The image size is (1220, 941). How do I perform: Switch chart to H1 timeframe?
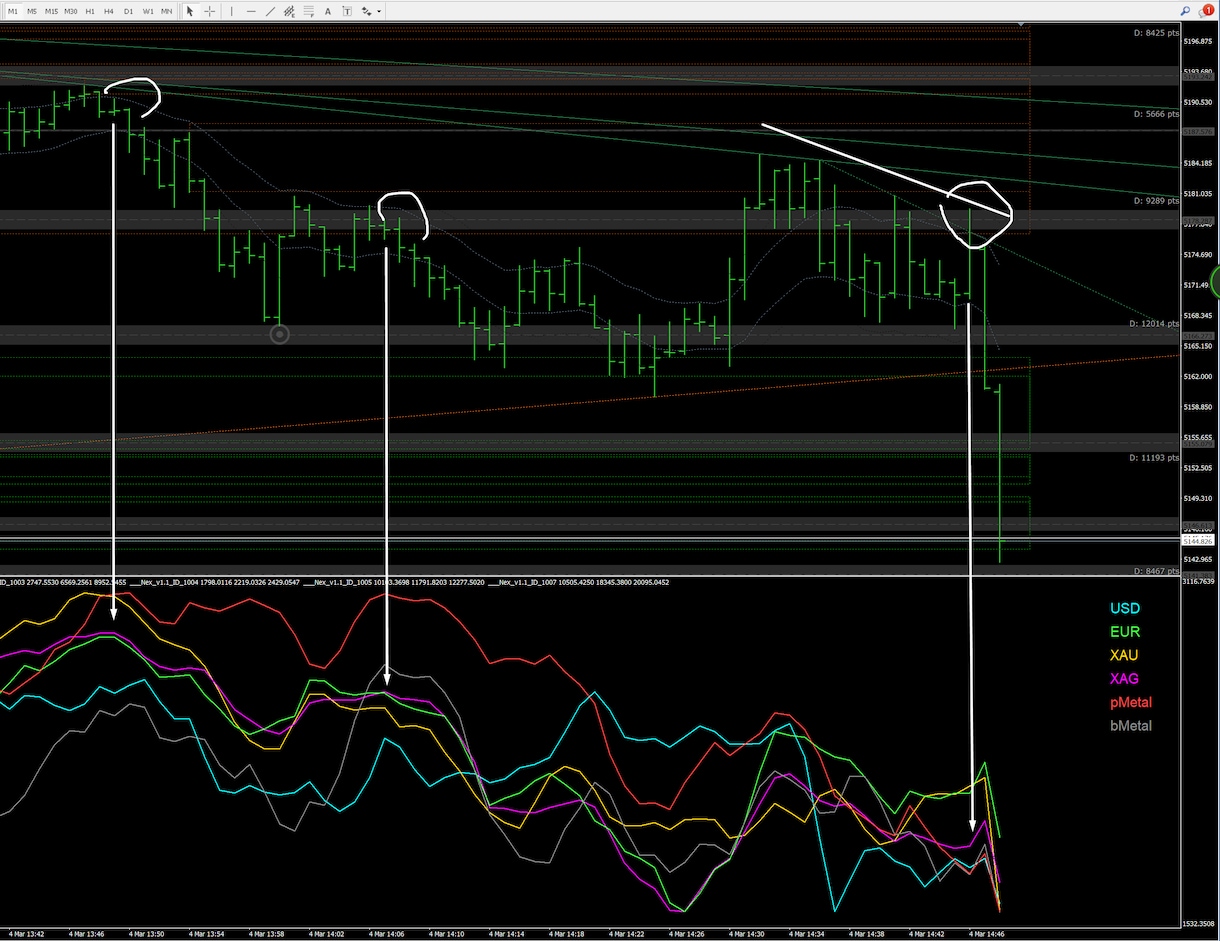click(x=90, y=11)
